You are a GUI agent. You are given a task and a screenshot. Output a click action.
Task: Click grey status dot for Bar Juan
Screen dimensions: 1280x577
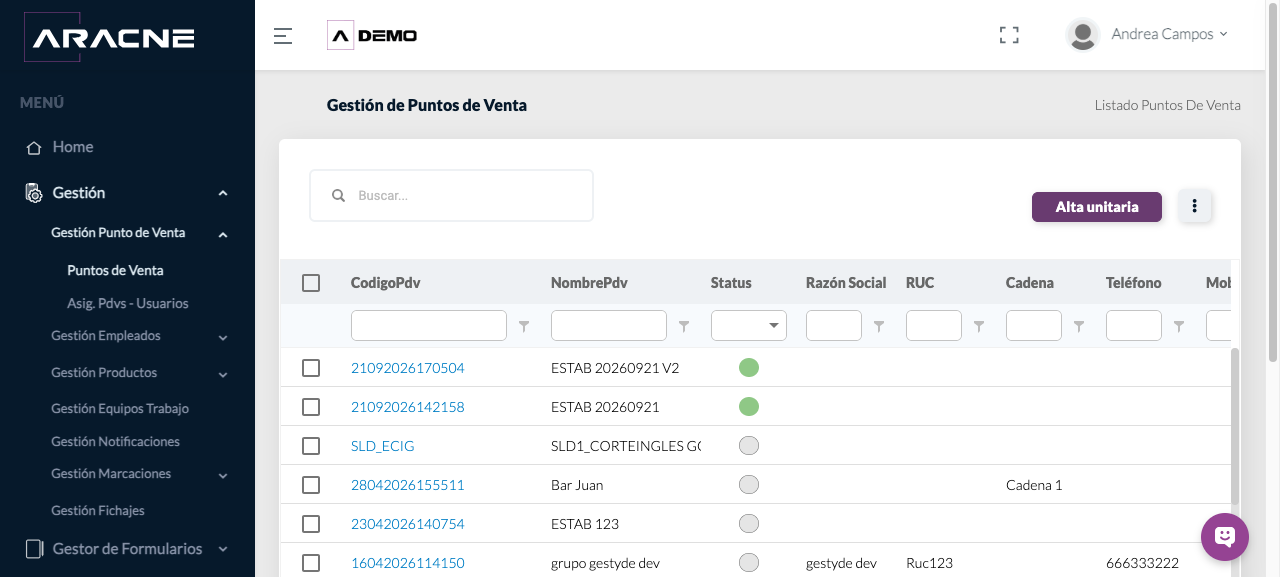(749, 485)
